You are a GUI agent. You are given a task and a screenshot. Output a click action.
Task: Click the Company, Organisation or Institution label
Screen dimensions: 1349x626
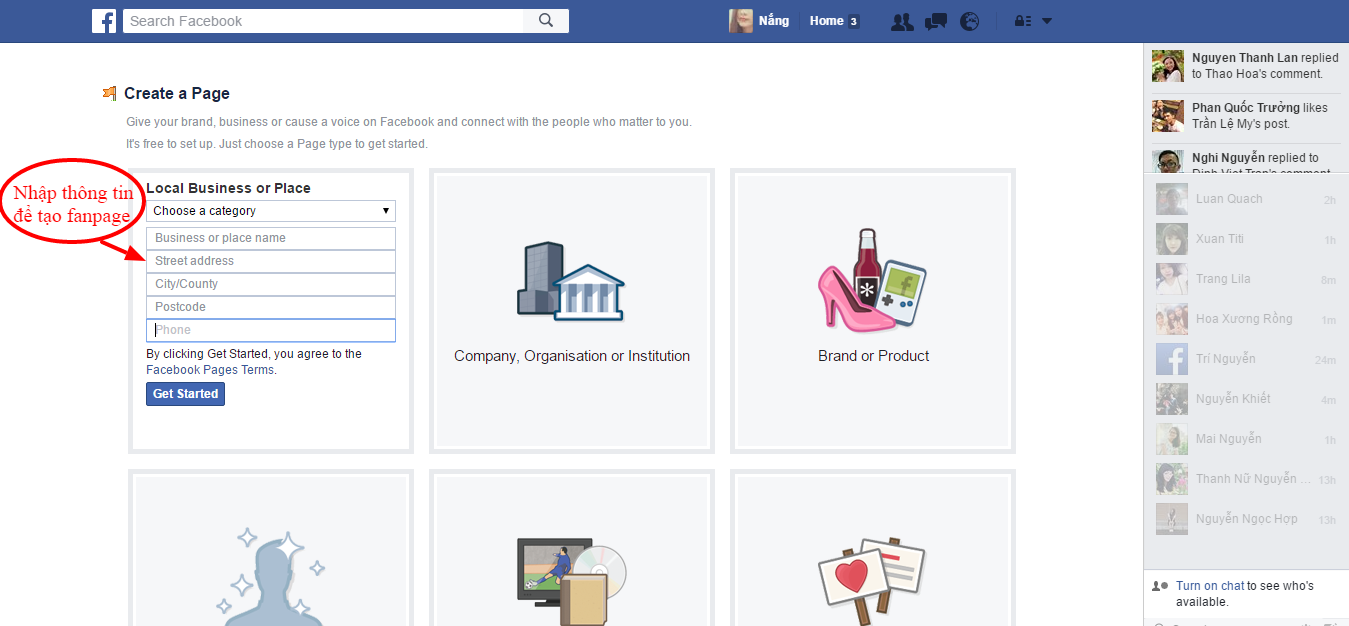click(x=572, y=356)
